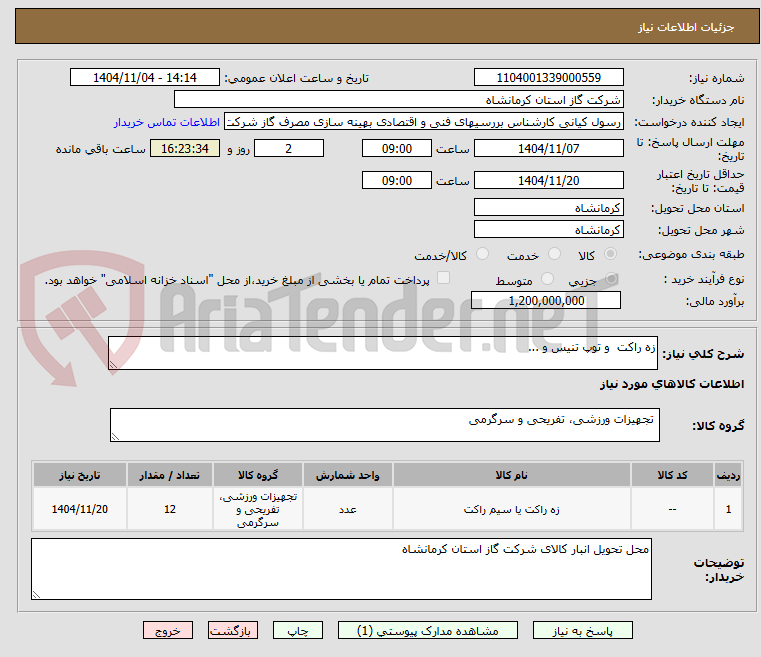Image resolution: width=761 pixels, height=657 pixels.
Task: Click the countdown timer 16:23:34
Action: pyautogui.click(x=184, y=148)
